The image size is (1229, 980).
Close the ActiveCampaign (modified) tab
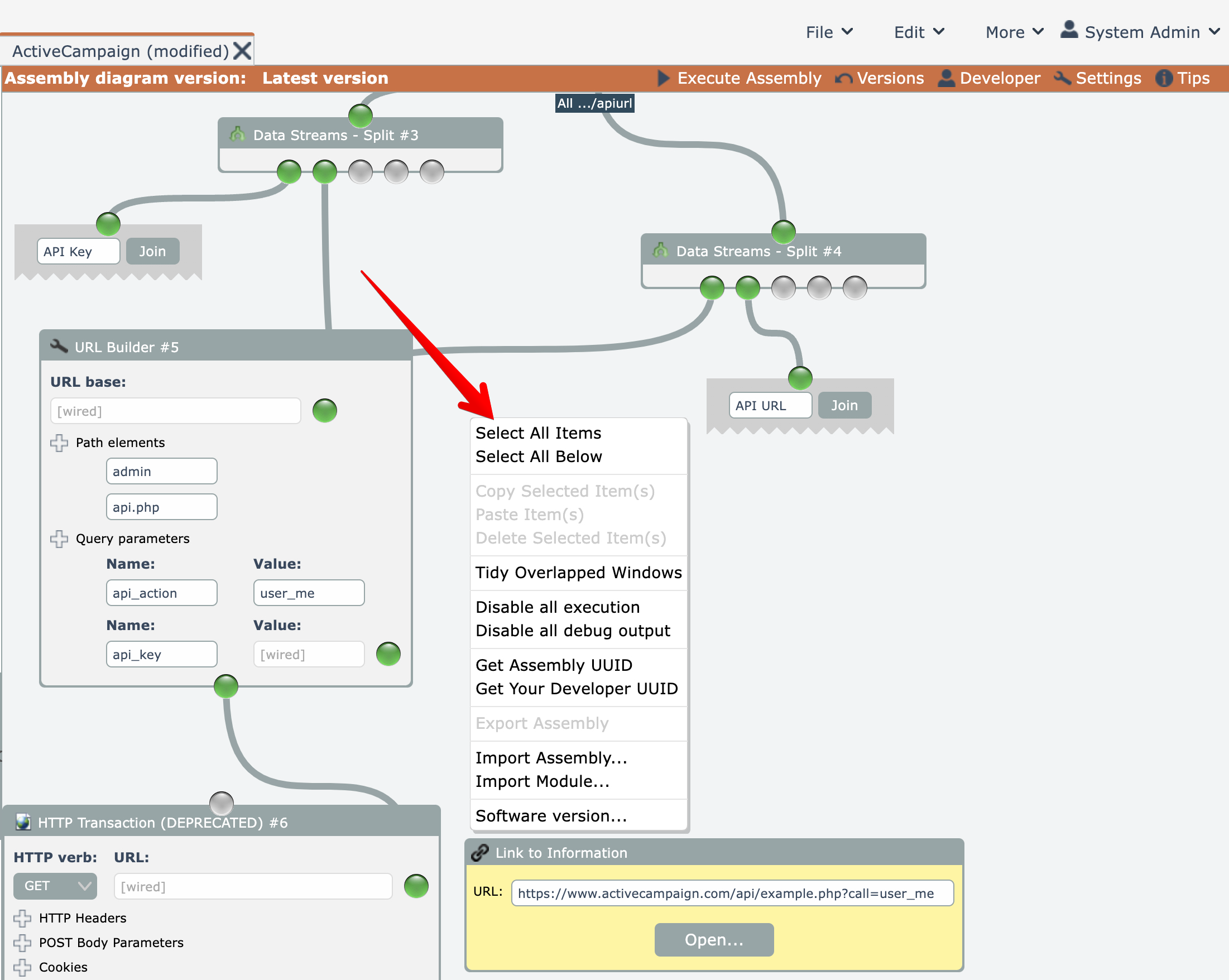pyautogui.click(x=242, y=51)
